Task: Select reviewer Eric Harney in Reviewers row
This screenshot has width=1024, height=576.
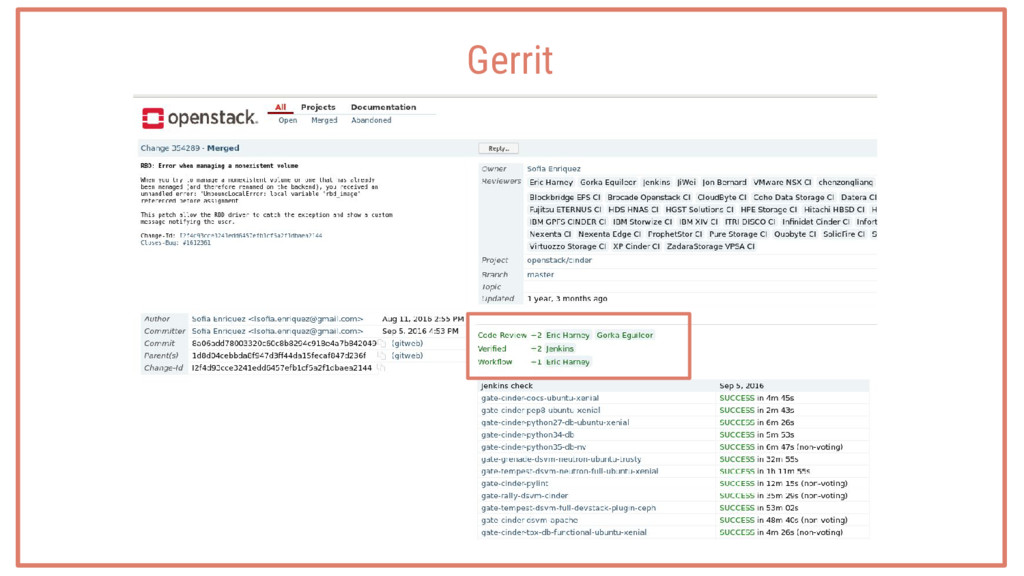Action: pos(551,182)
